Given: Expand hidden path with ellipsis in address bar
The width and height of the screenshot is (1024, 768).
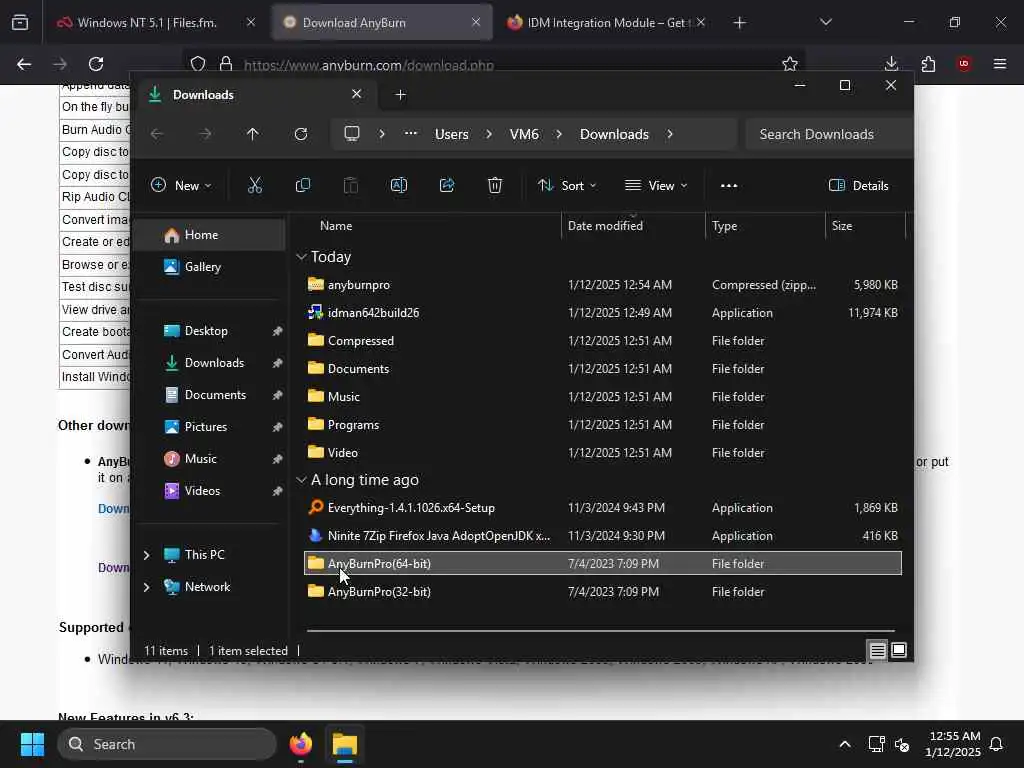Looking at the screenshot, I should [410, 134].
